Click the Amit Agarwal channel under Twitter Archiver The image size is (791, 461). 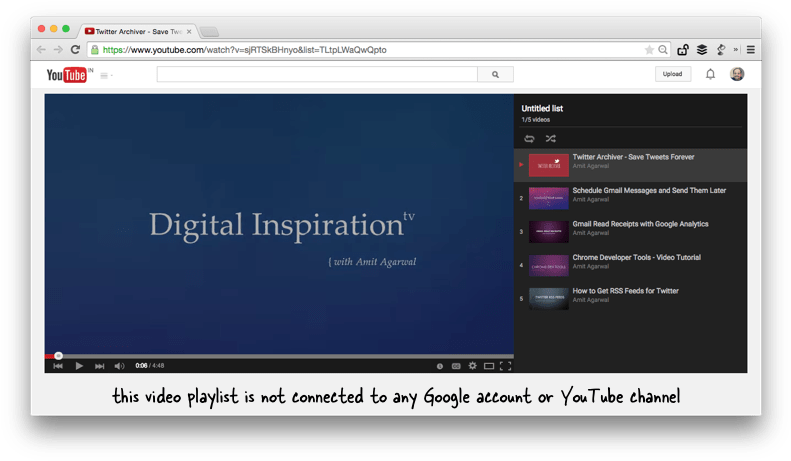point(591,166)
